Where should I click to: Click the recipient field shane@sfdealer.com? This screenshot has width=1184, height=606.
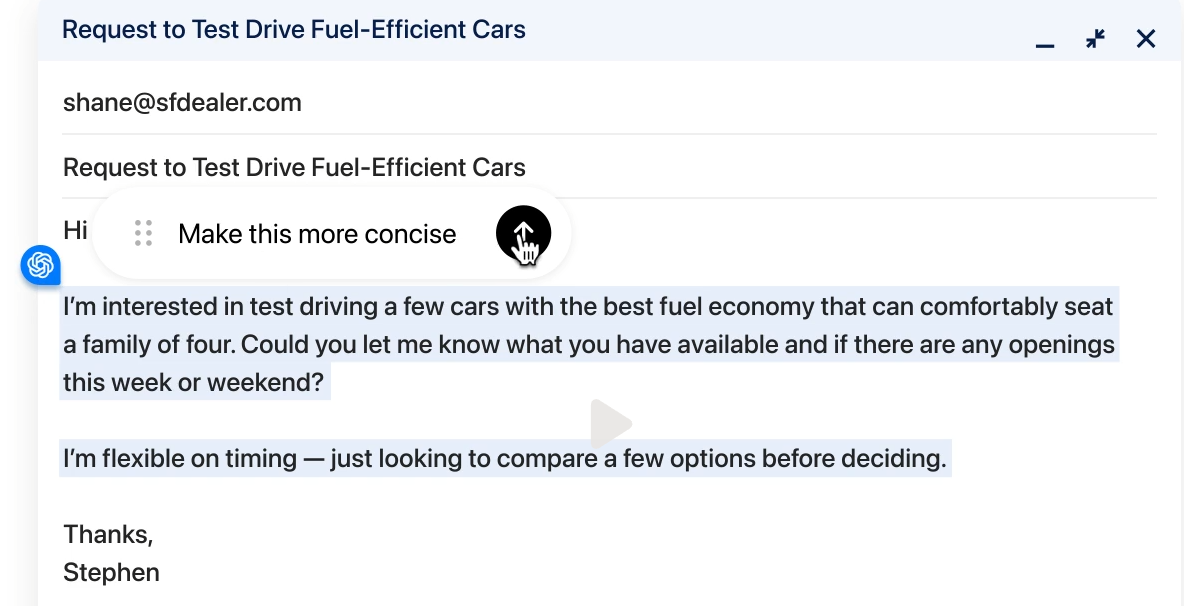tap(182, 103)
